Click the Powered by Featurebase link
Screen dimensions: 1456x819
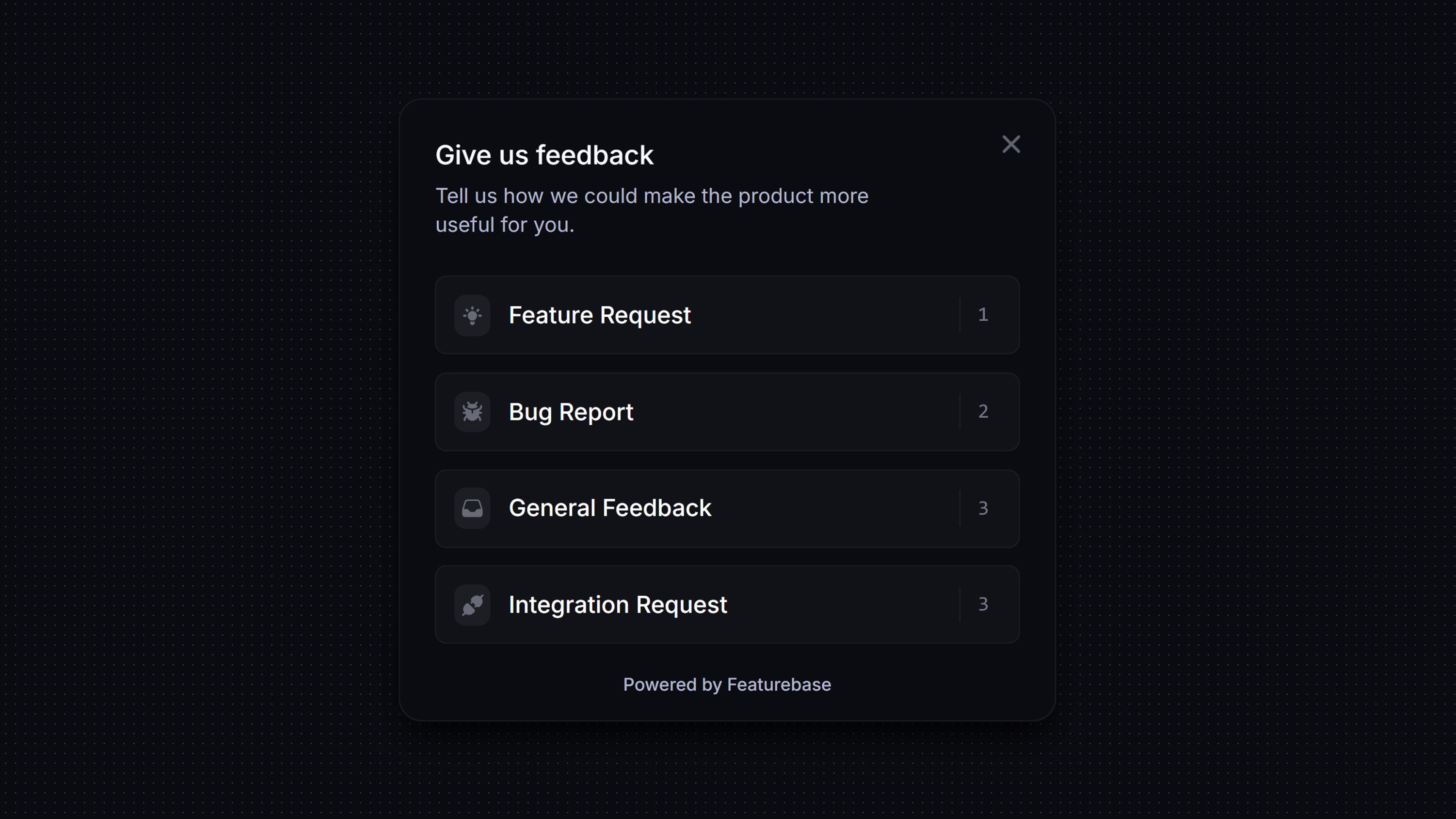(x=727, y=684)
